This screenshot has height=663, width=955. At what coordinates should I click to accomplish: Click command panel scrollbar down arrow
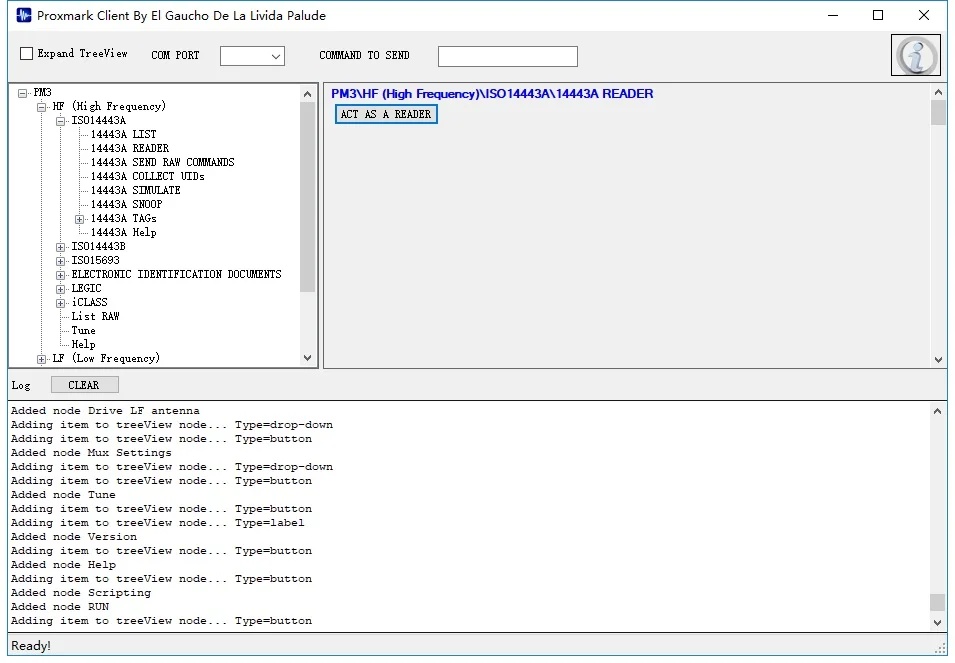coord(938,359)
